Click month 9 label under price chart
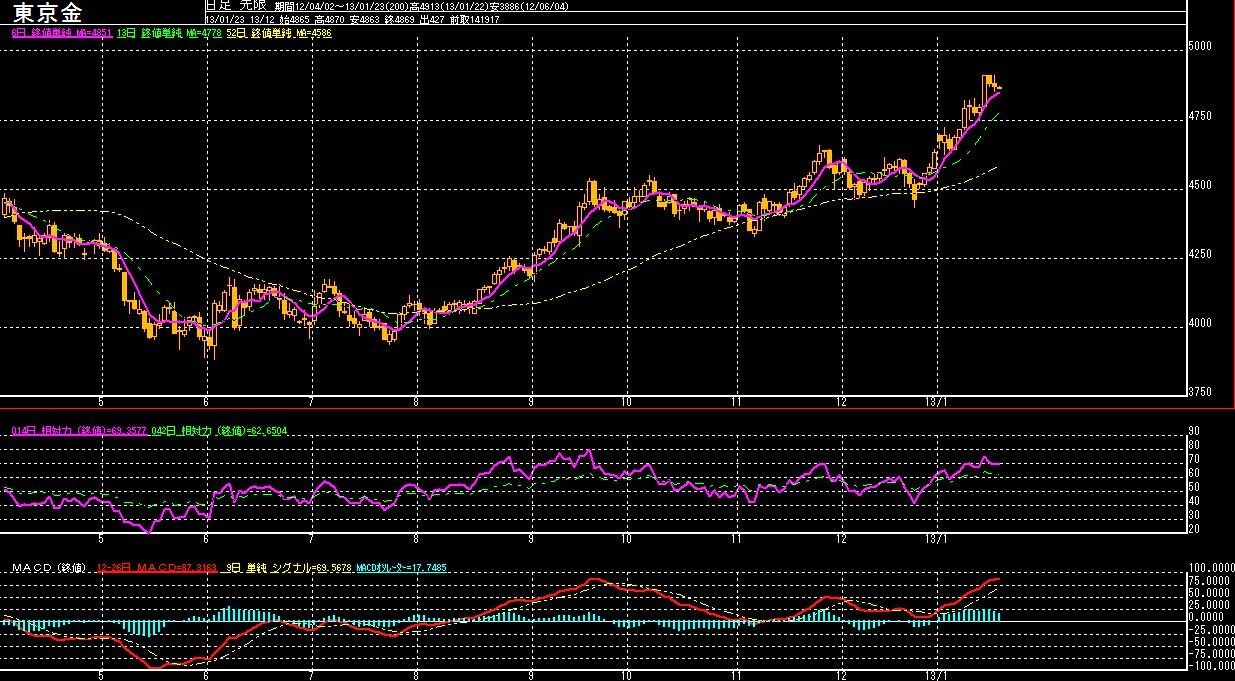The width and height of the screenshot is (1235, 681). [x=531, y=401]
